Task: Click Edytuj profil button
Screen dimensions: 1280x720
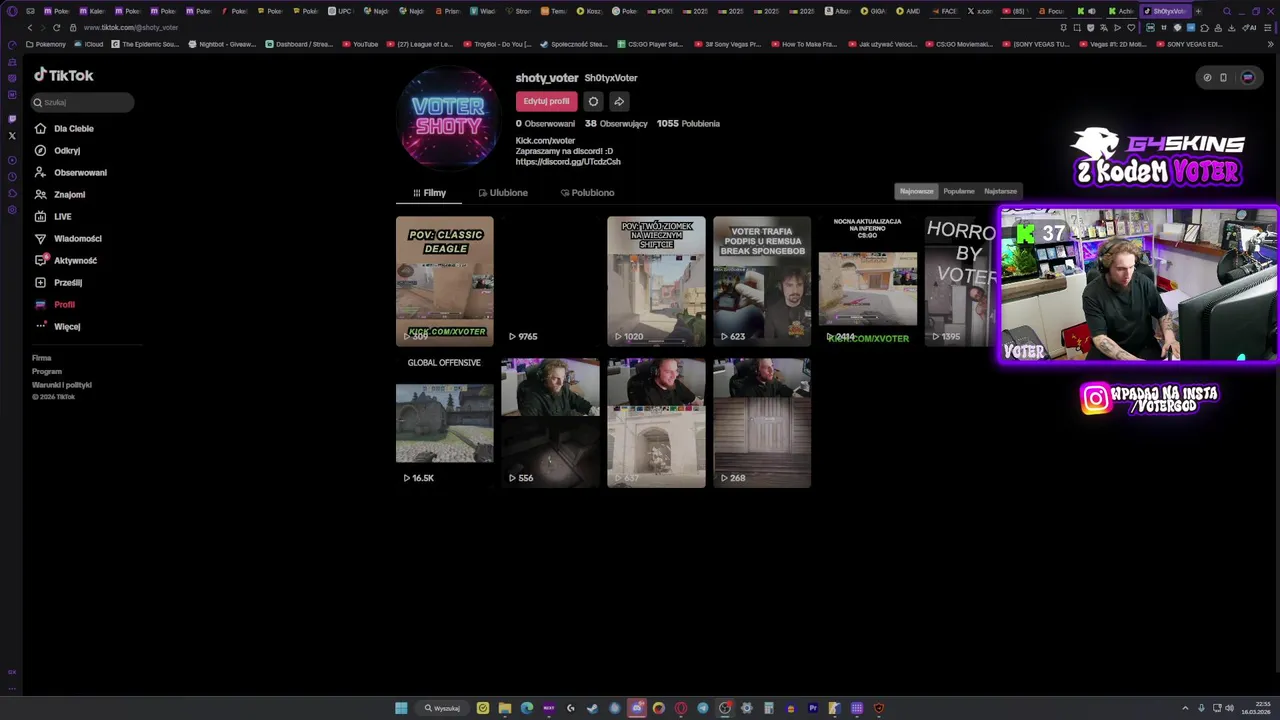Action: [546, 101]
